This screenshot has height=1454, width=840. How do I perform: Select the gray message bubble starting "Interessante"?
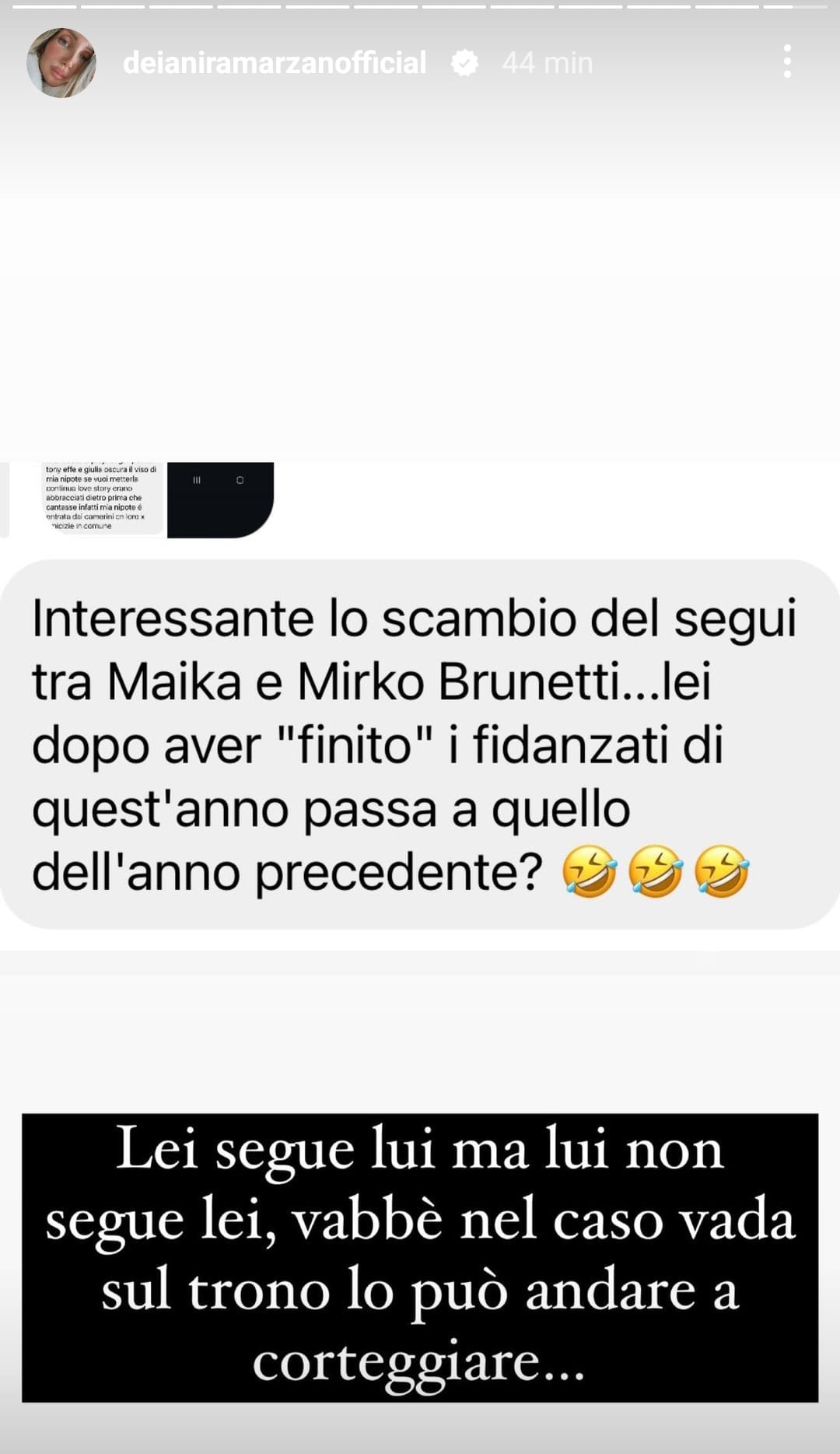pyautogui.click(x=420, y=744)
